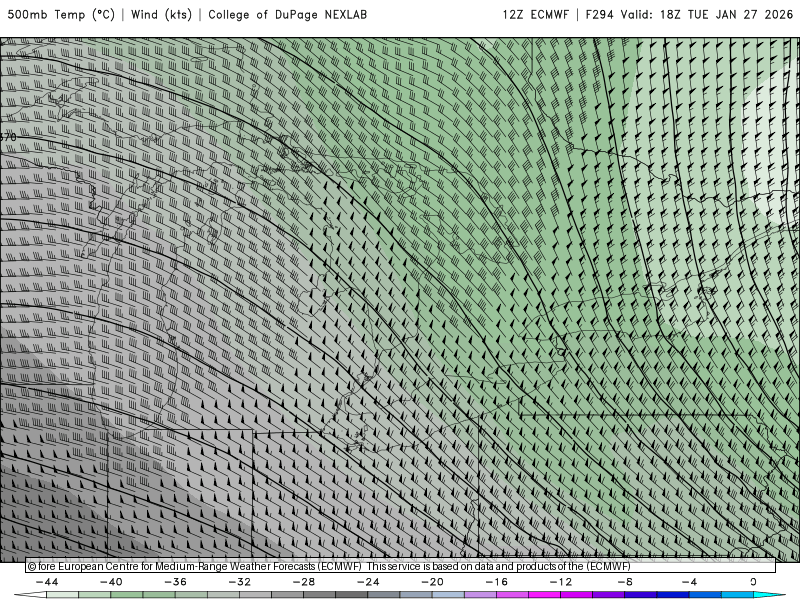The width and height of the screenshot is (800, 600).
Task: Click the '570' contour label on the map
Action: 8,137
